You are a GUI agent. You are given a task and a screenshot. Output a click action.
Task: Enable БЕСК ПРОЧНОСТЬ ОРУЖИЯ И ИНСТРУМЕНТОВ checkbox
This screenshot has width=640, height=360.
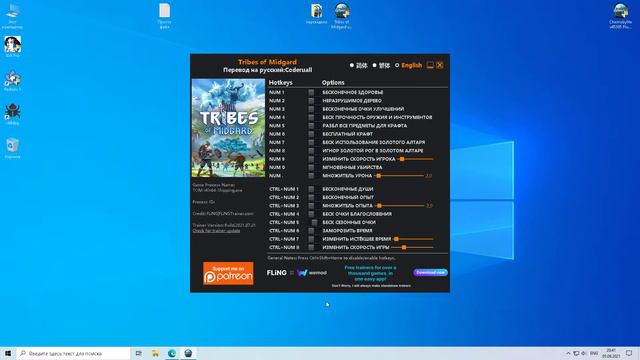tap(311, 117)
